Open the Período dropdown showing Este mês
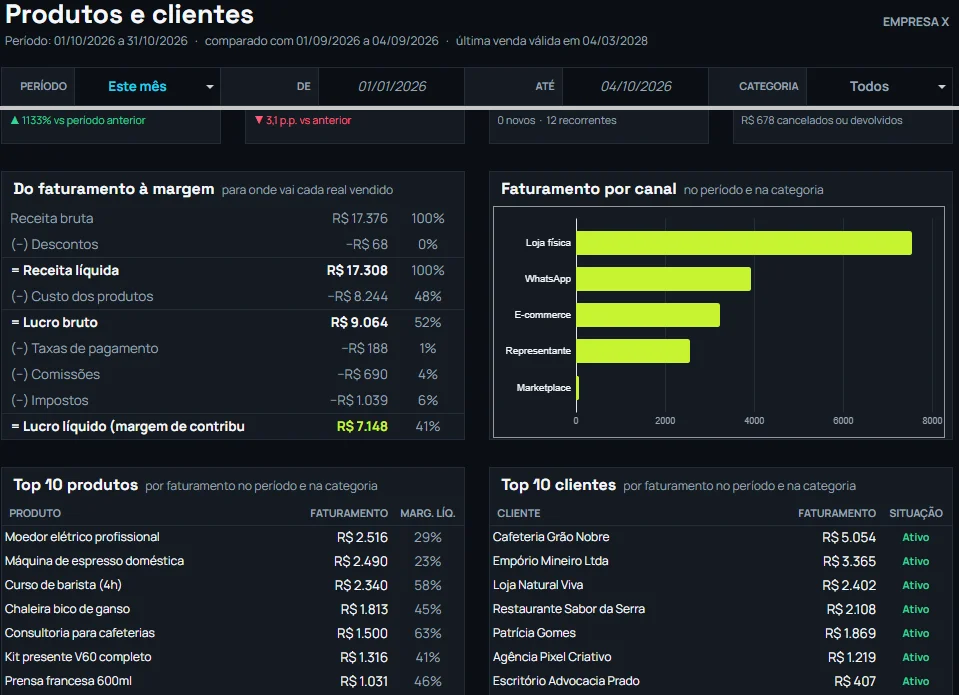This screenshot has height=695, width=959. pyautogui.click(x=147, y=86)
